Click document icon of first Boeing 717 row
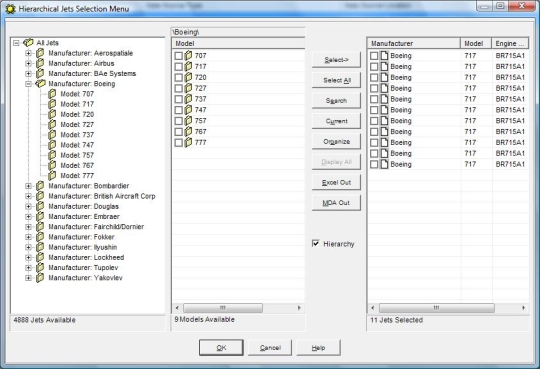 coord(384,55)
